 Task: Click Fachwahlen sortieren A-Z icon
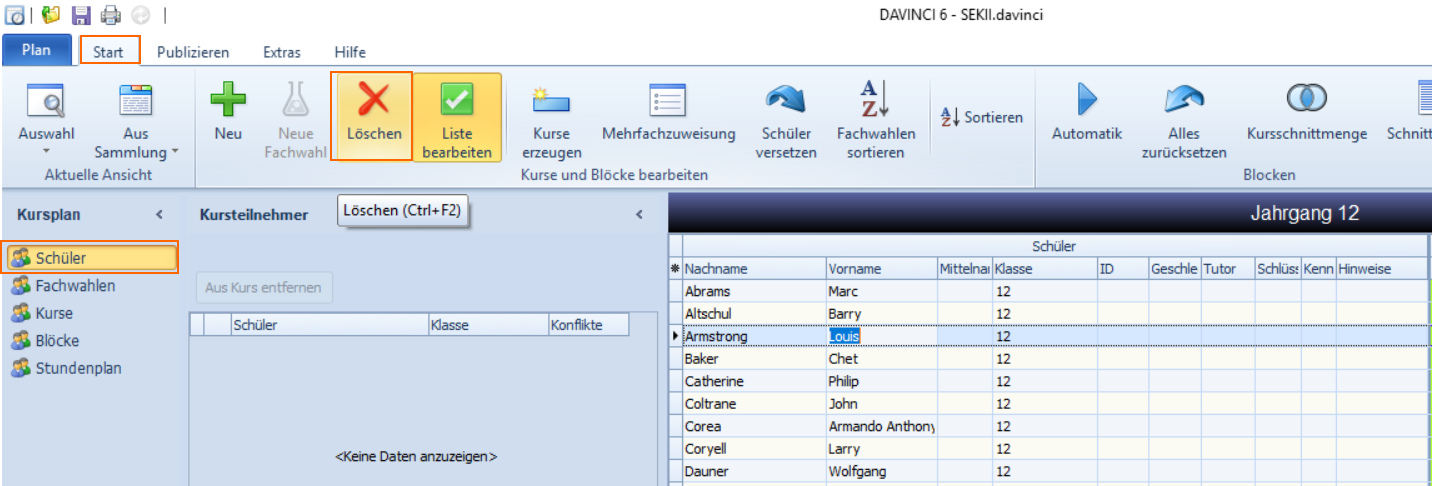(x=875, y=100)
